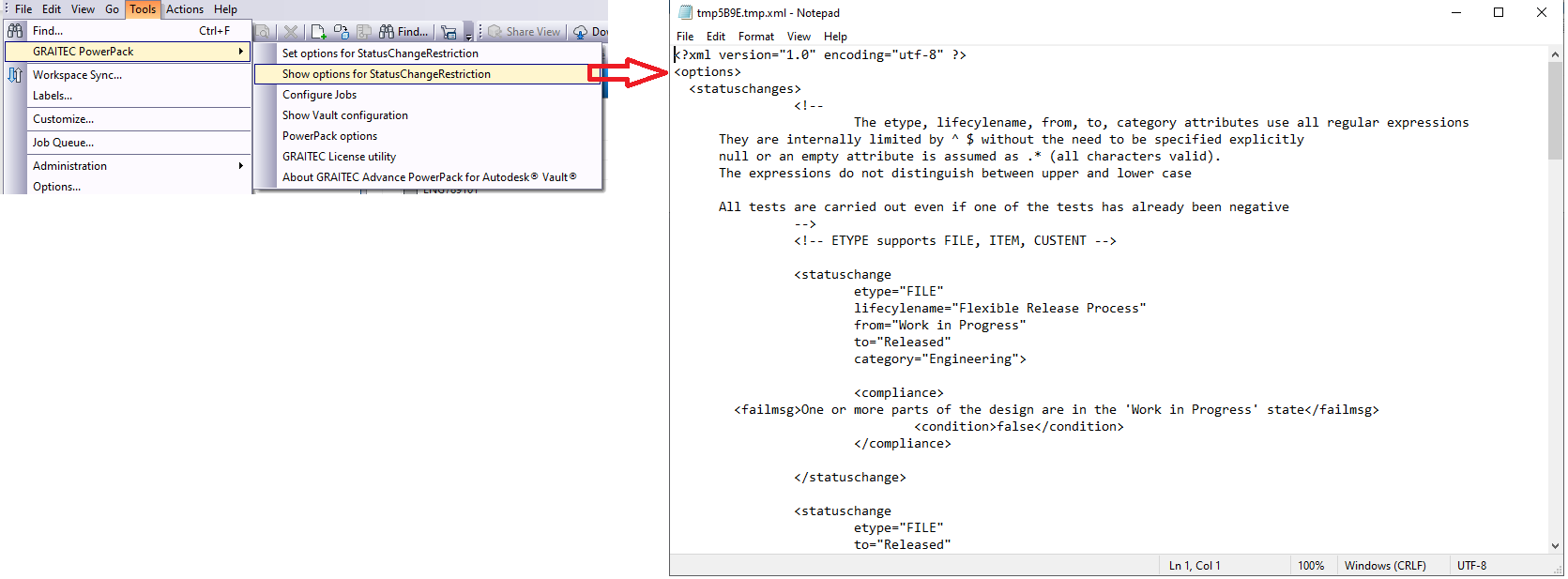
Task: Click the copy design toolbar icon
Action: pyautogui.click(x=364, y=32)
